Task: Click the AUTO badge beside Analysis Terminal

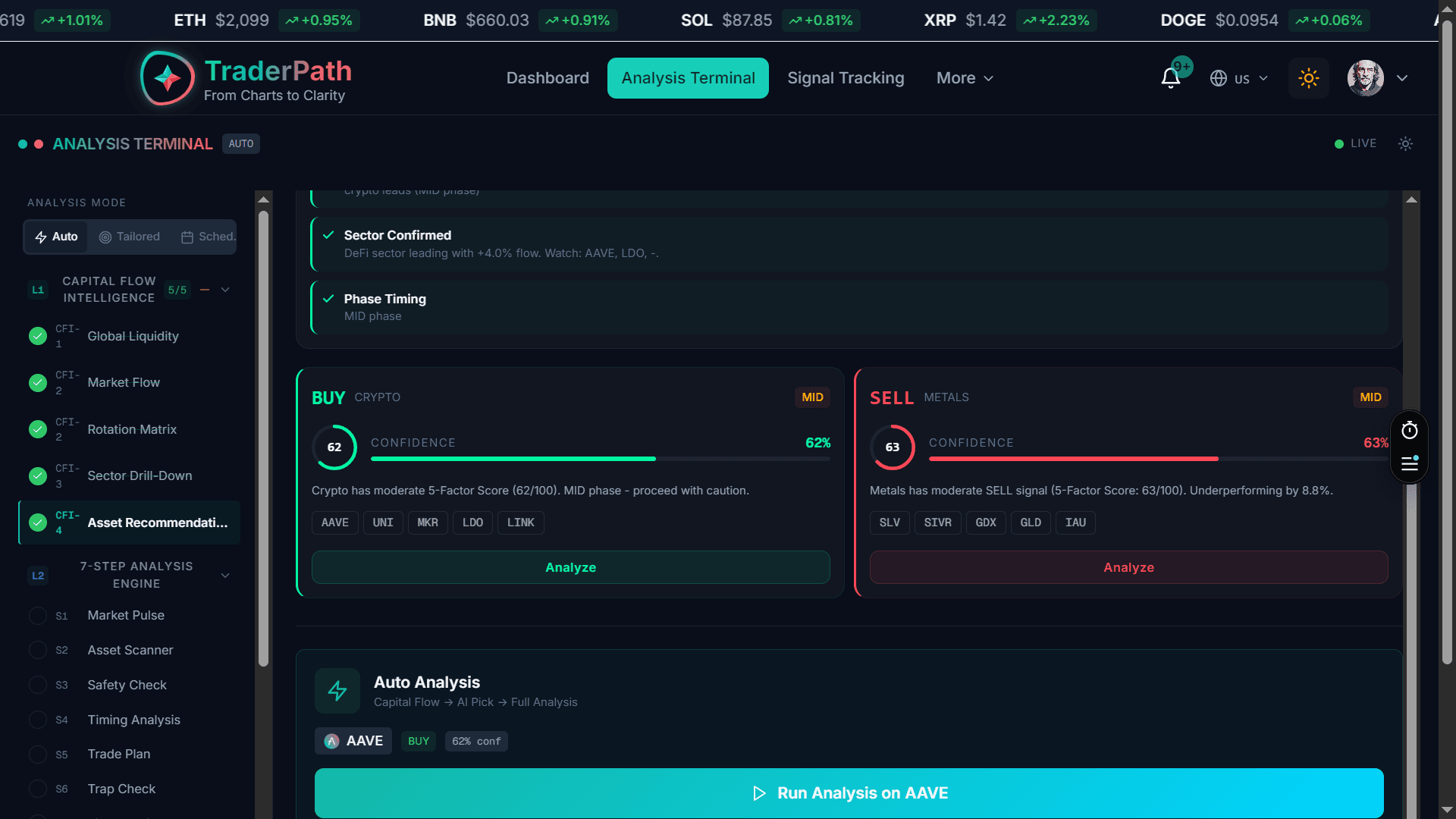Action: pos(241,143)
